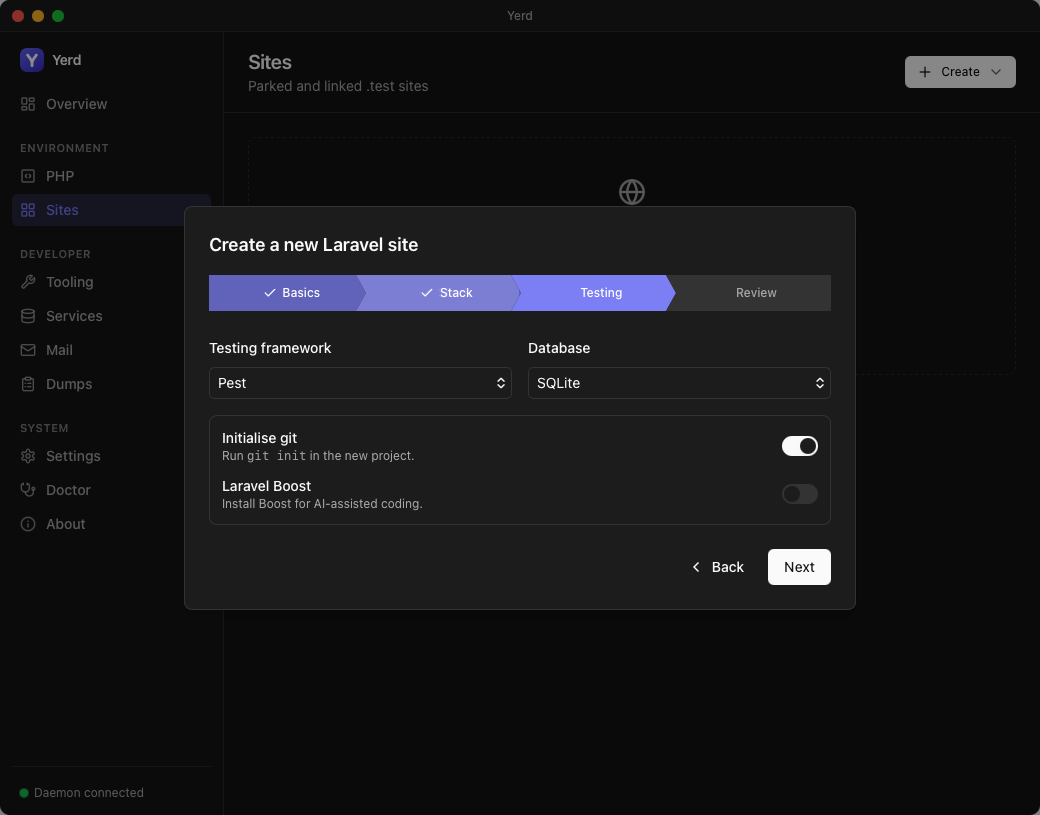This screenshot has width=1040, height=815.
Task: Enable the Laravel Boost toggle
Action: (799, 494)
